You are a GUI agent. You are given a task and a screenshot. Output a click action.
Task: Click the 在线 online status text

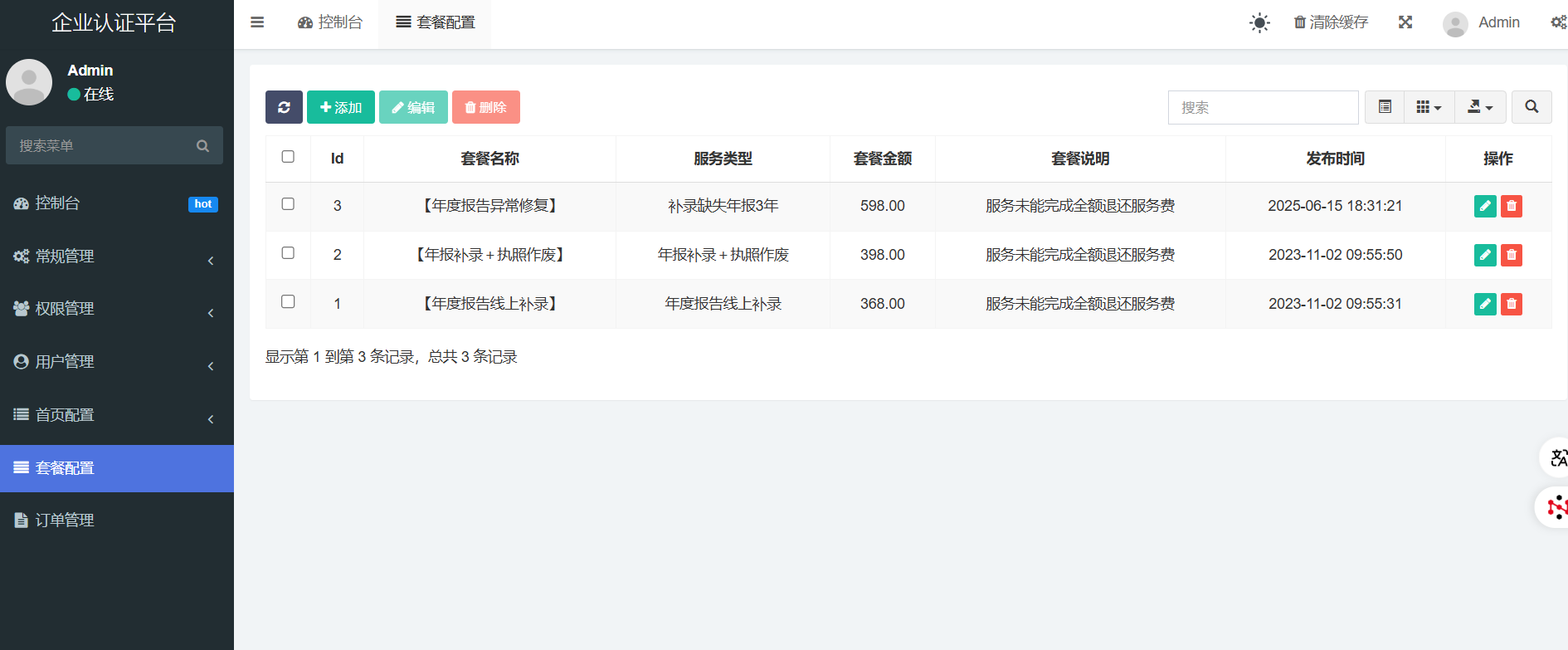[x=99, y=95]
